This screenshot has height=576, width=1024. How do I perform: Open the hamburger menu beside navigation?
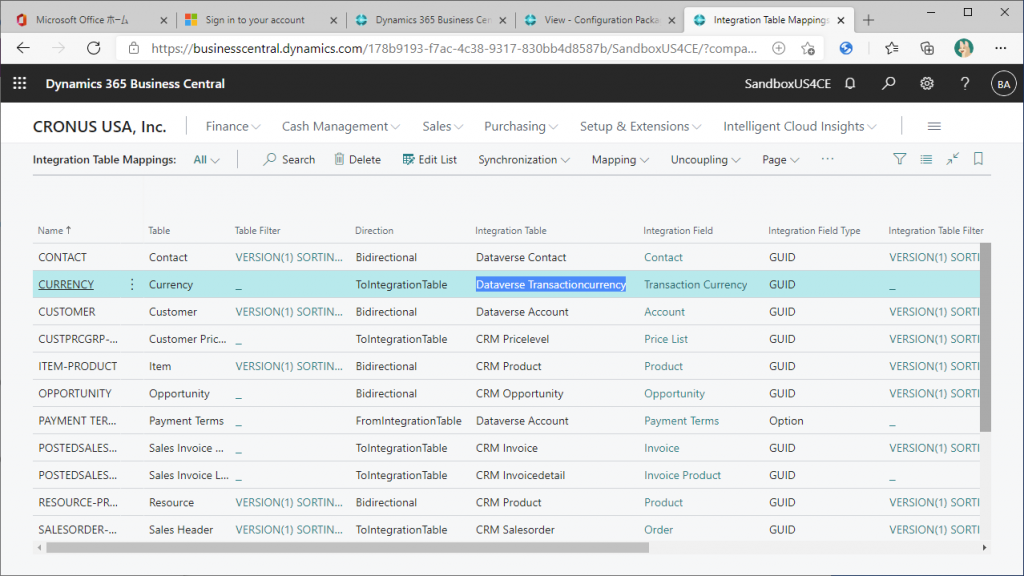tap(934, 126)
